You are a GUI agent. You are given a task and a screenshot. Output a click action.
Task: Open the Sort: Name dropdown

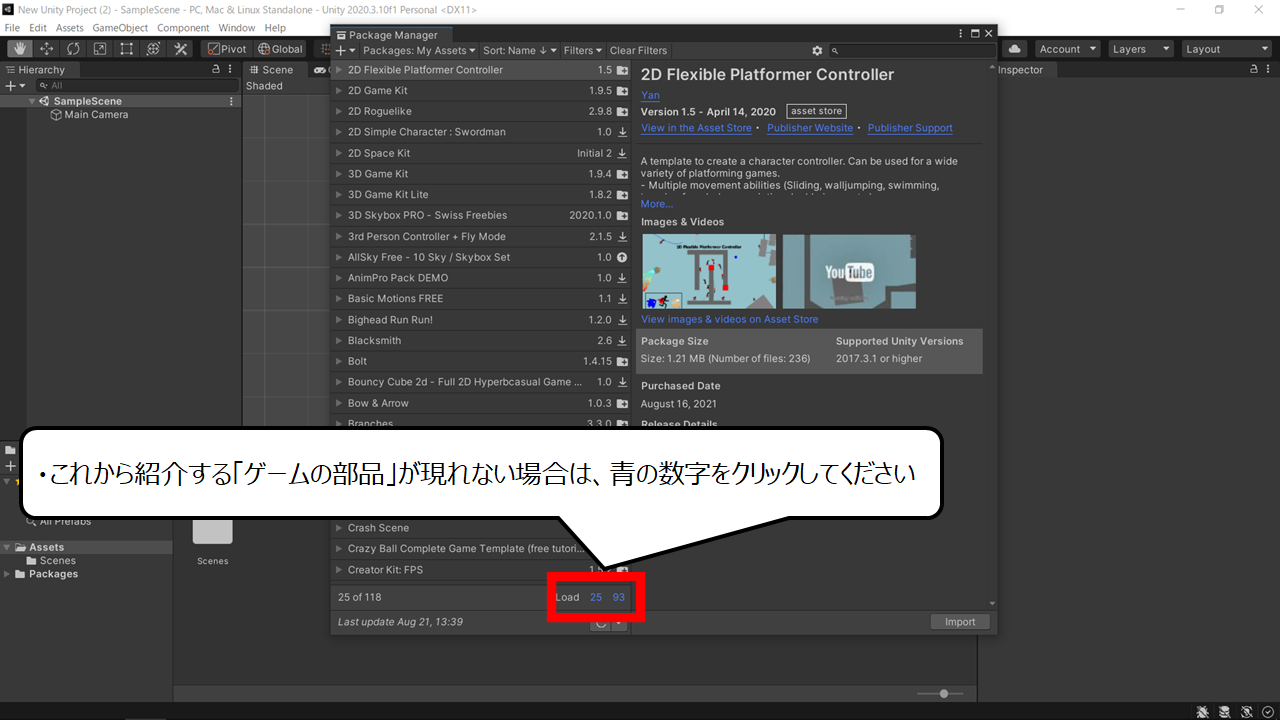[x=520, y=50]
